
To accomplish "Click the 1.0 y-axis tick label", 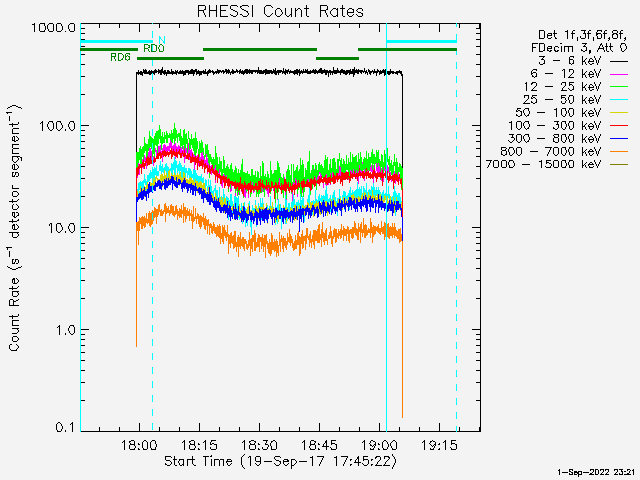I will 65,330.
